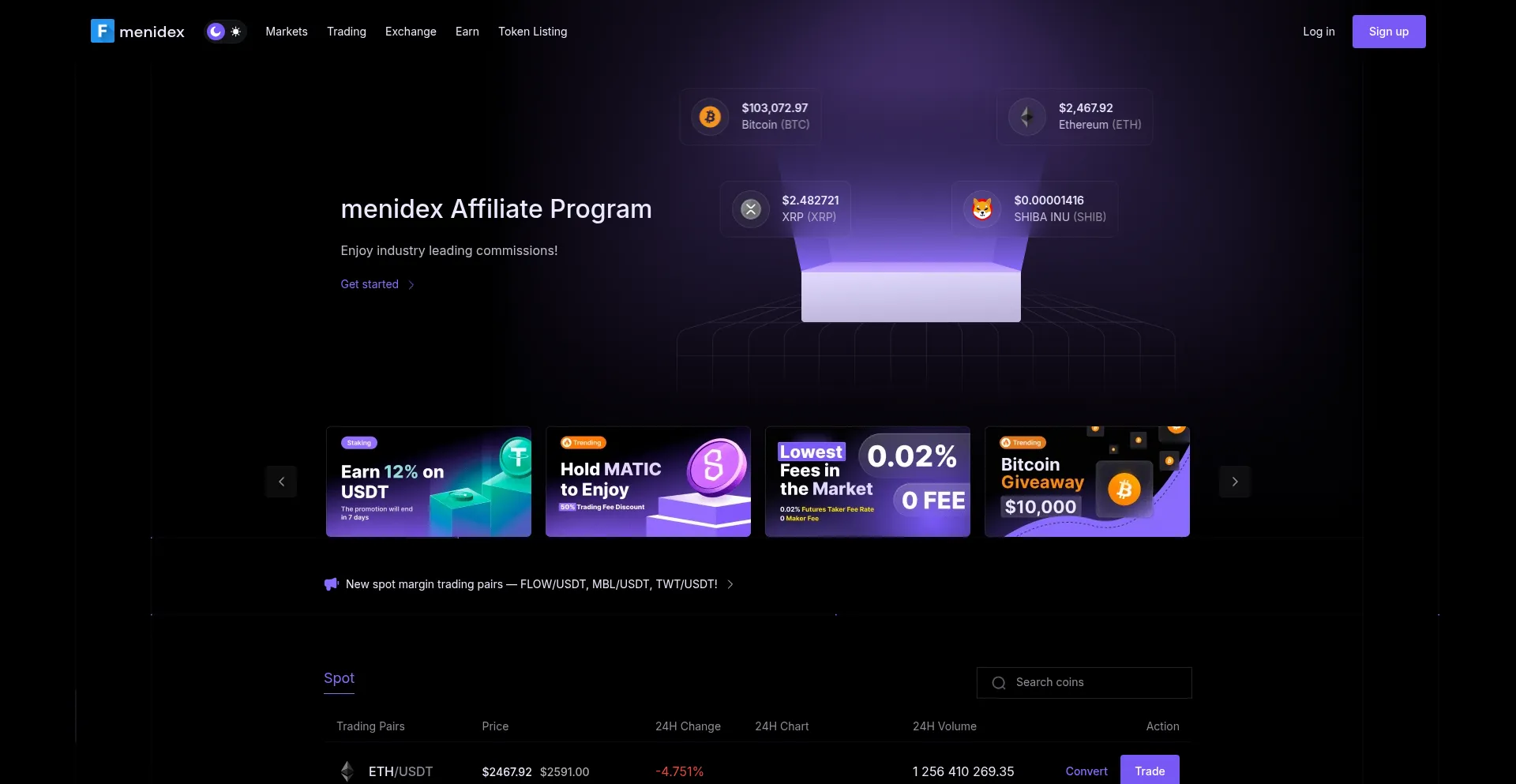Click the -4.751% change value

[x=679, y=771]
